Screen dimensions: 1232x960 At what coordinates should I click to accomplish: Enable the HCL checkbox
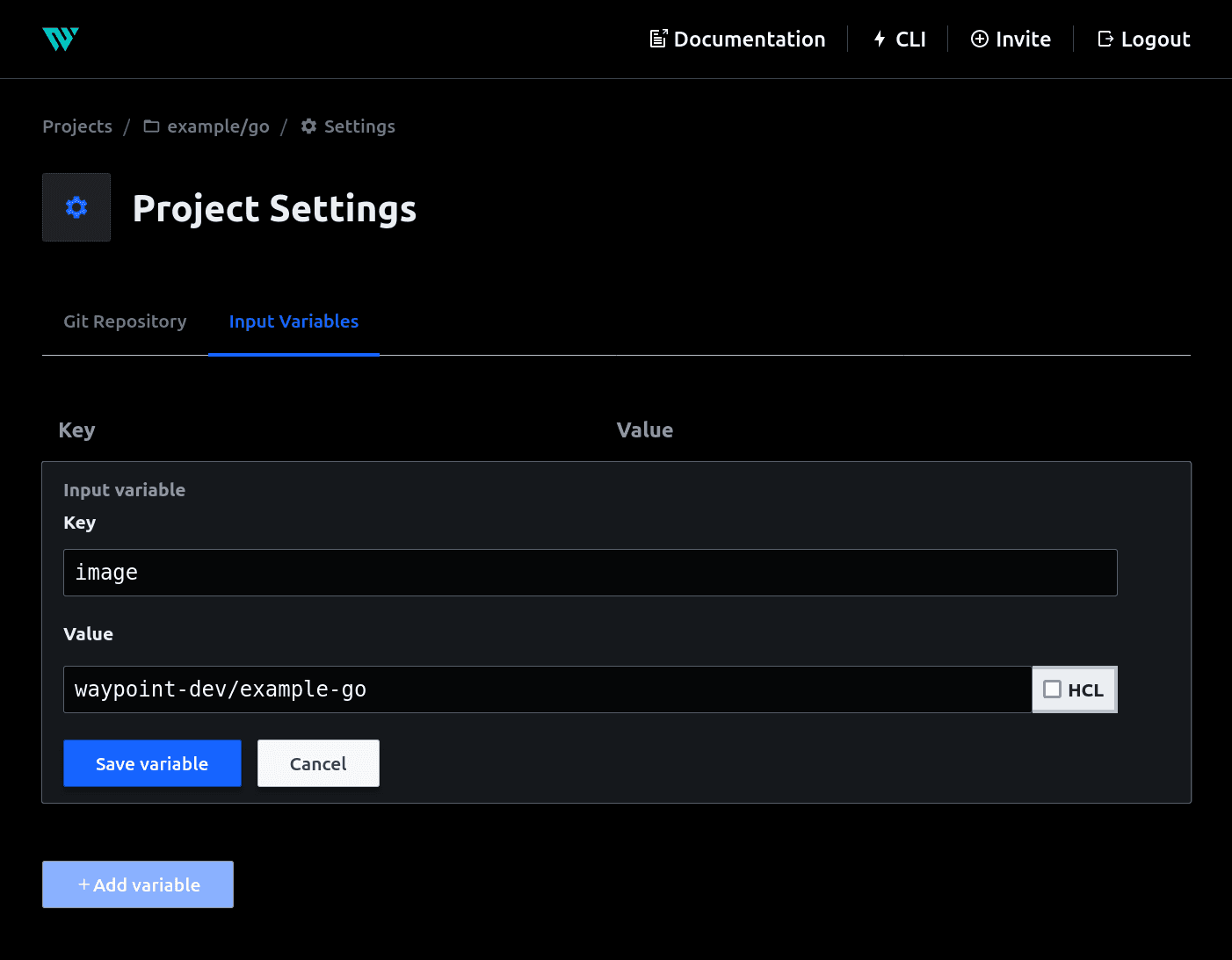(1052, 689)
